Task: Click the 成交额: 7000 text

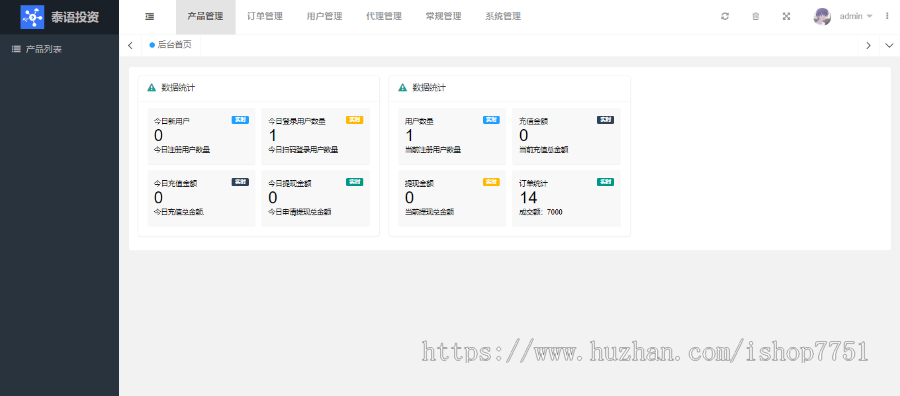Action: pos(541,212)
